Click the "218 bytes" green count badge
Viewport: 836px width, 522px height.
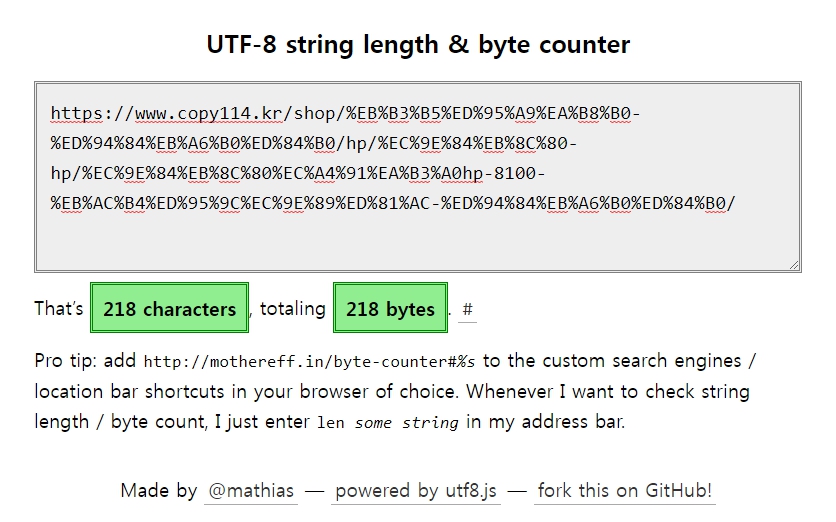[390, 309]
